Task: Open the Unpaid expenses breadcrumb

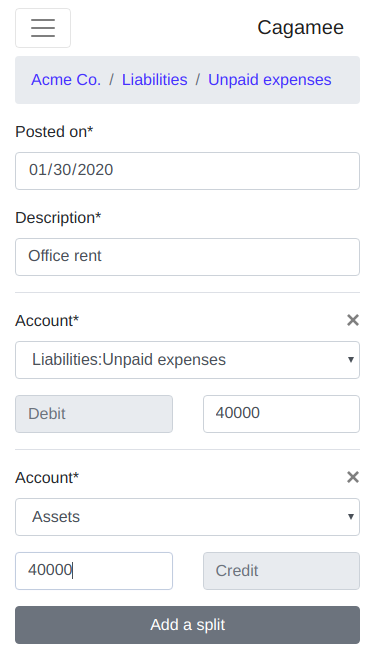Action: tap(270, 80)
